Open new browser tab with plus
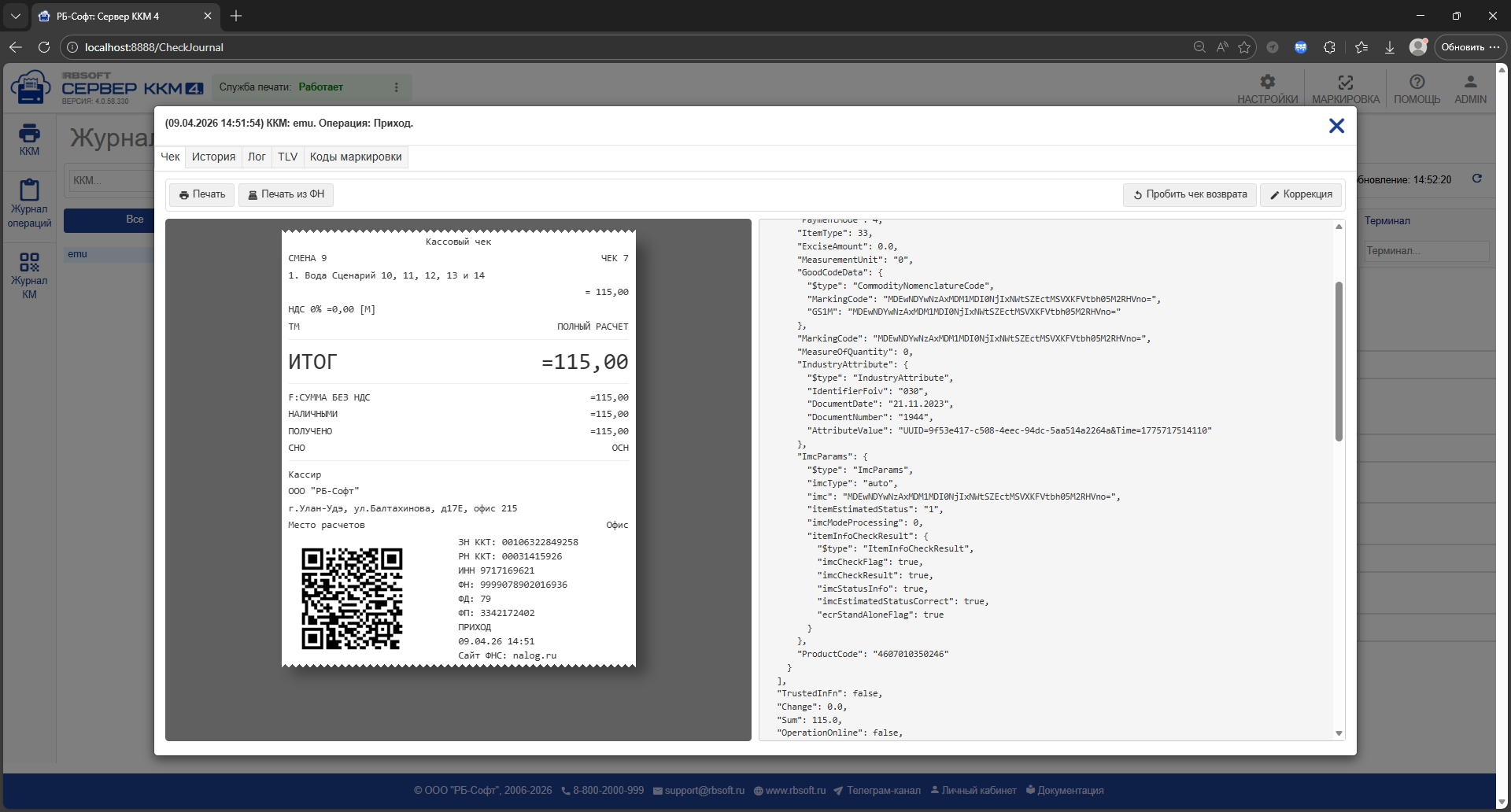 click(236, 16)
